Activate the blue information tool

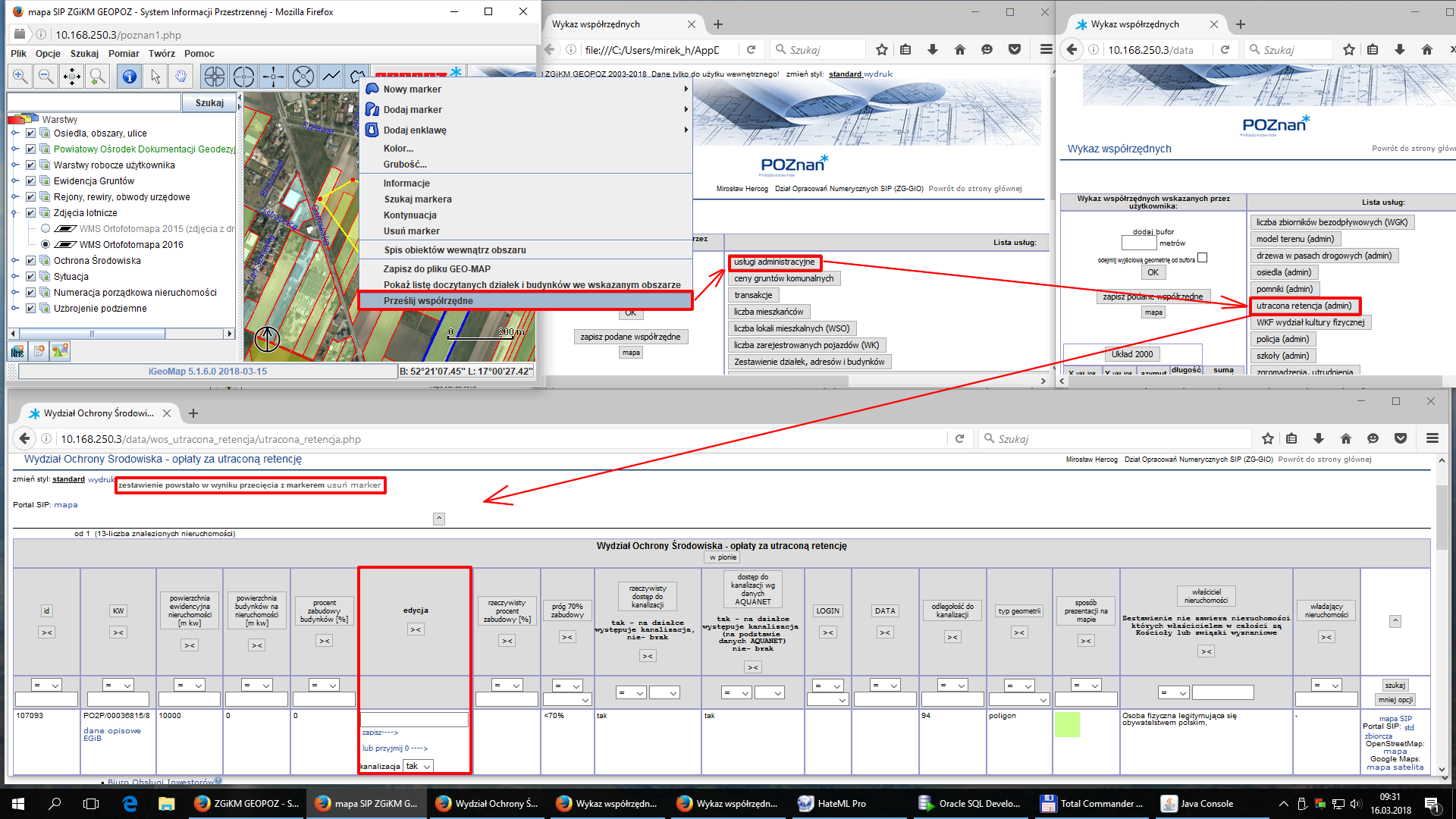[x=129, y=77]
